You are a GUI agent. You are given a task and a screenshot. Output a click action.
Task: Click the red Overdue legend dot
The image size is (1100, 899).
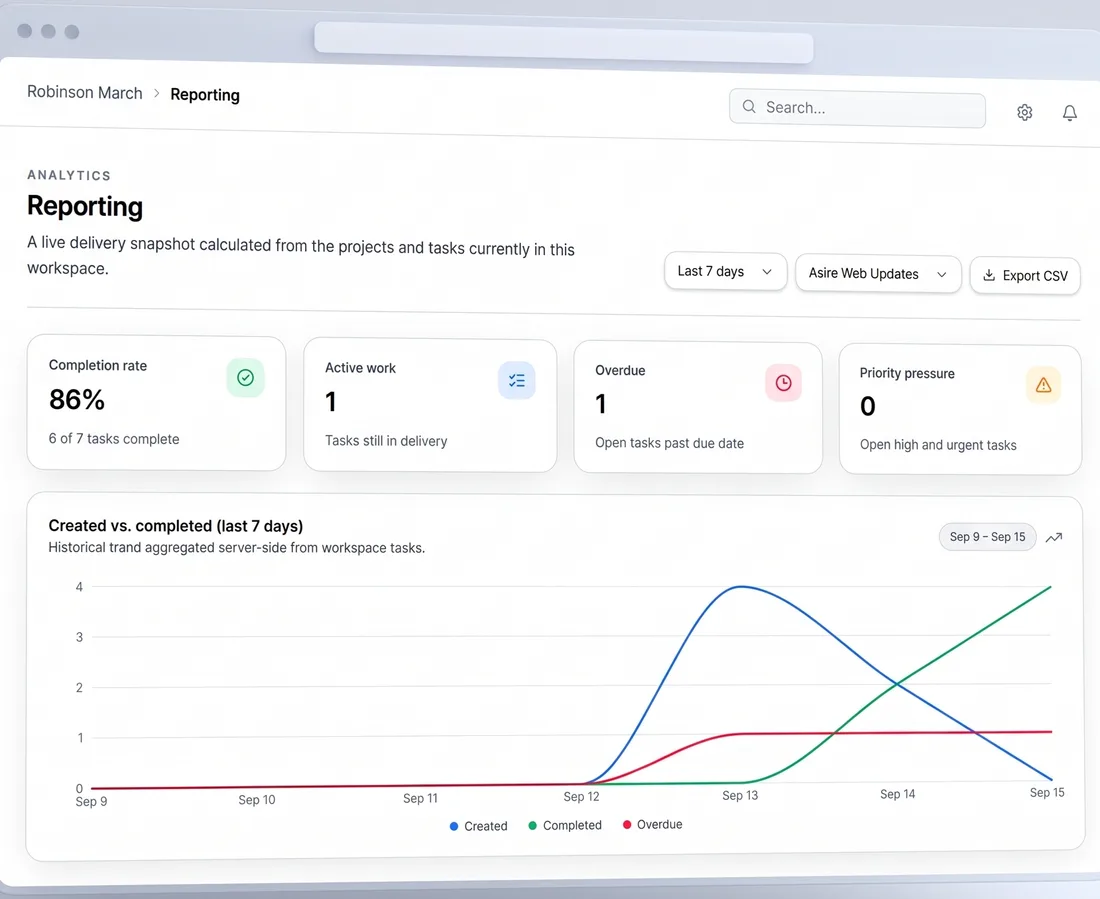coord(627,825)
